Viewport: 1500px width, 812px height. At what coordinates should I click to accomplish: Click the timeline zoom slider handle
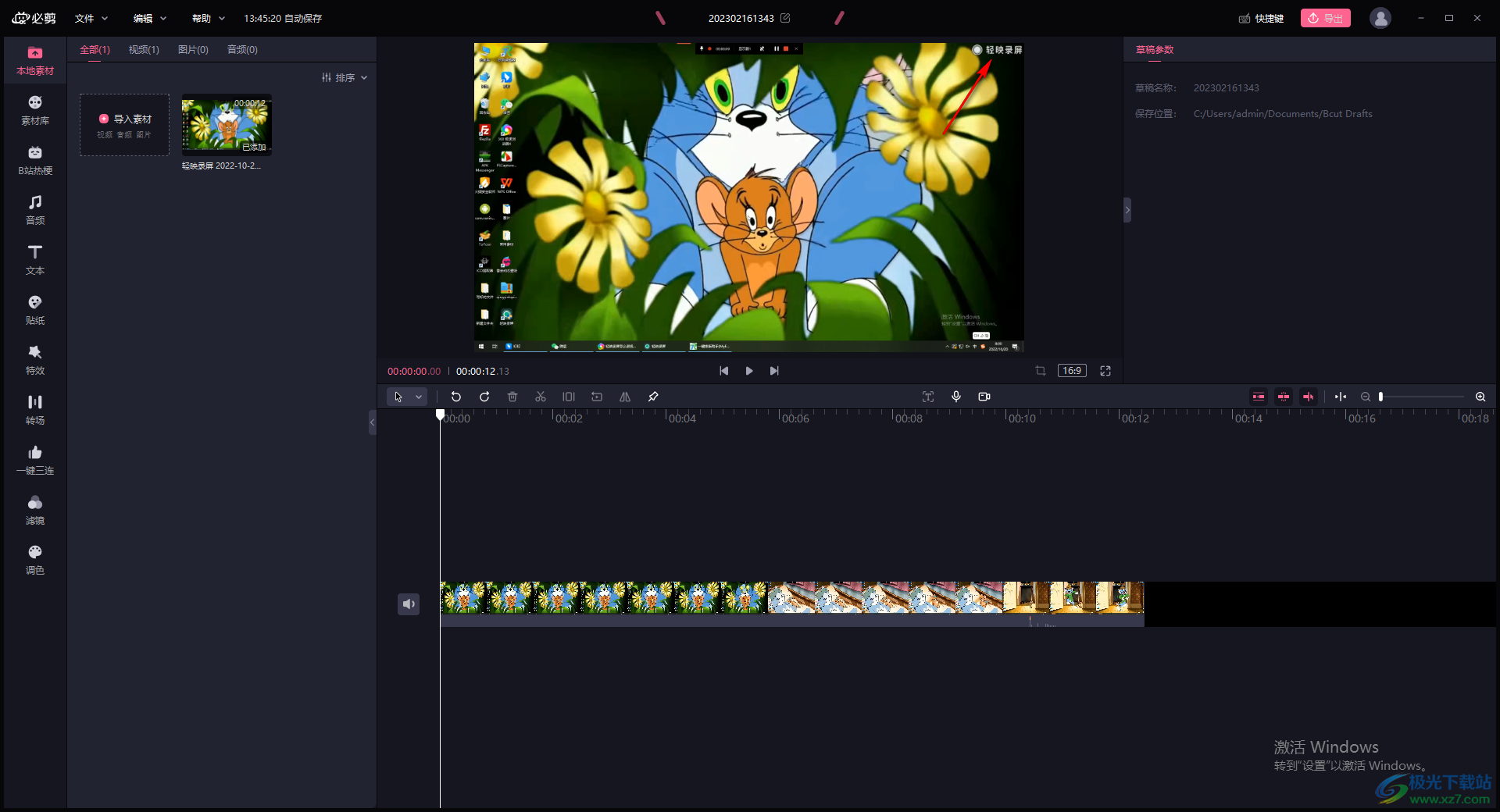(1381, 397)
